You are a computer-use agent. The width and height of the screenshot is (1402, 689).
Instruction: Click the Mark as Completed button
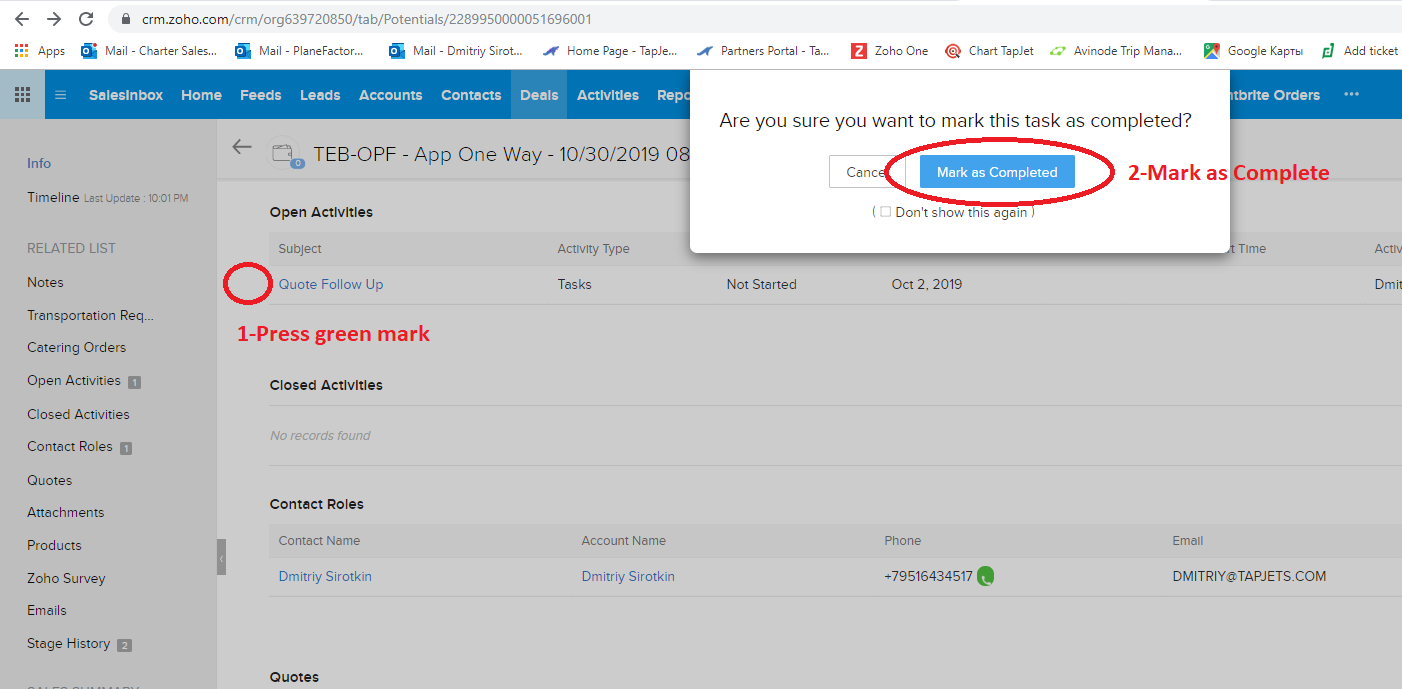[x=997, y=172]
